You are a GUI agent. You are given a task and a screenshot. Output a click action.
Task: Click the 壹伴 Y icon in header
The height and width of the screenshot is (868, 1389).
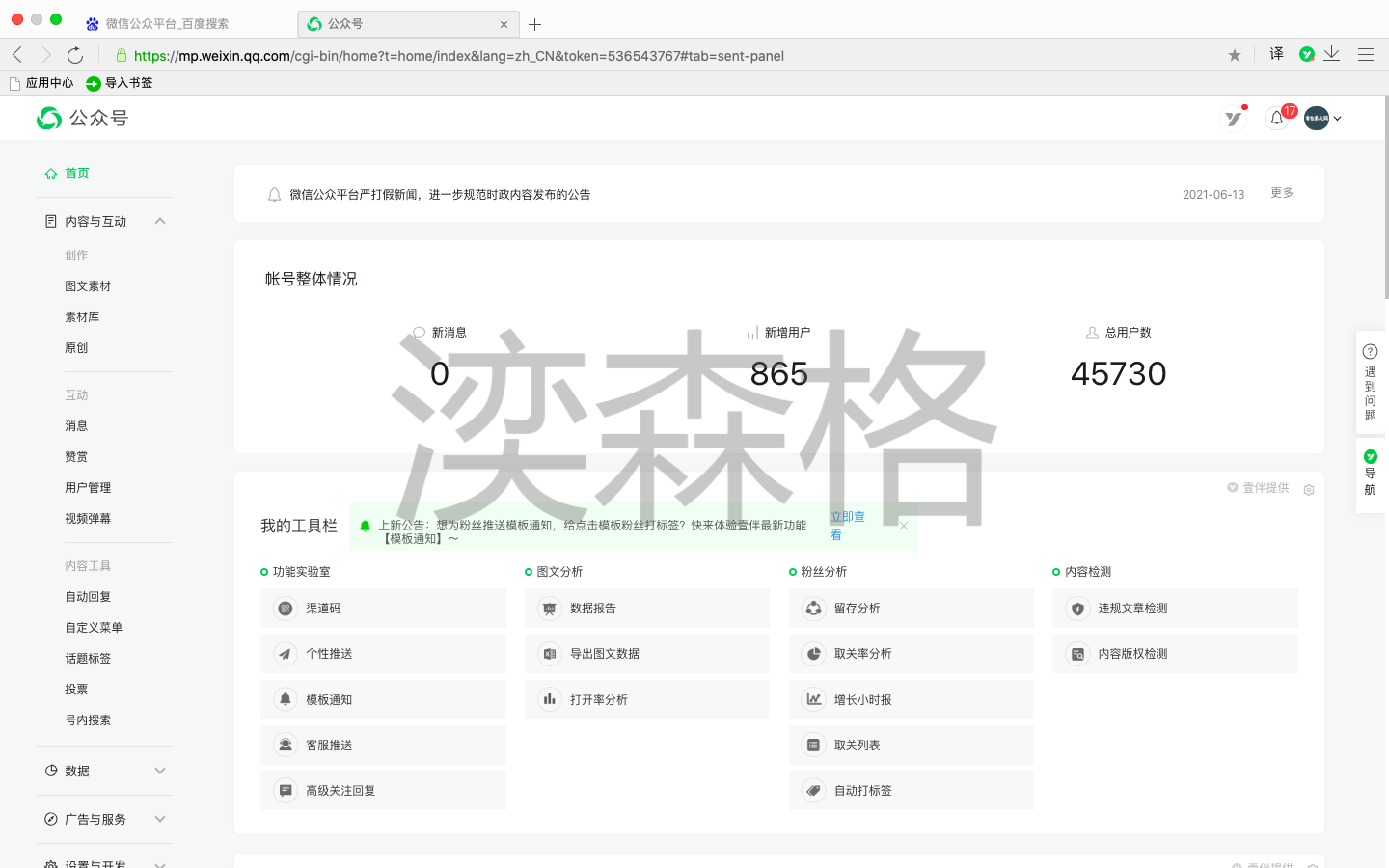click(1234, 118)
